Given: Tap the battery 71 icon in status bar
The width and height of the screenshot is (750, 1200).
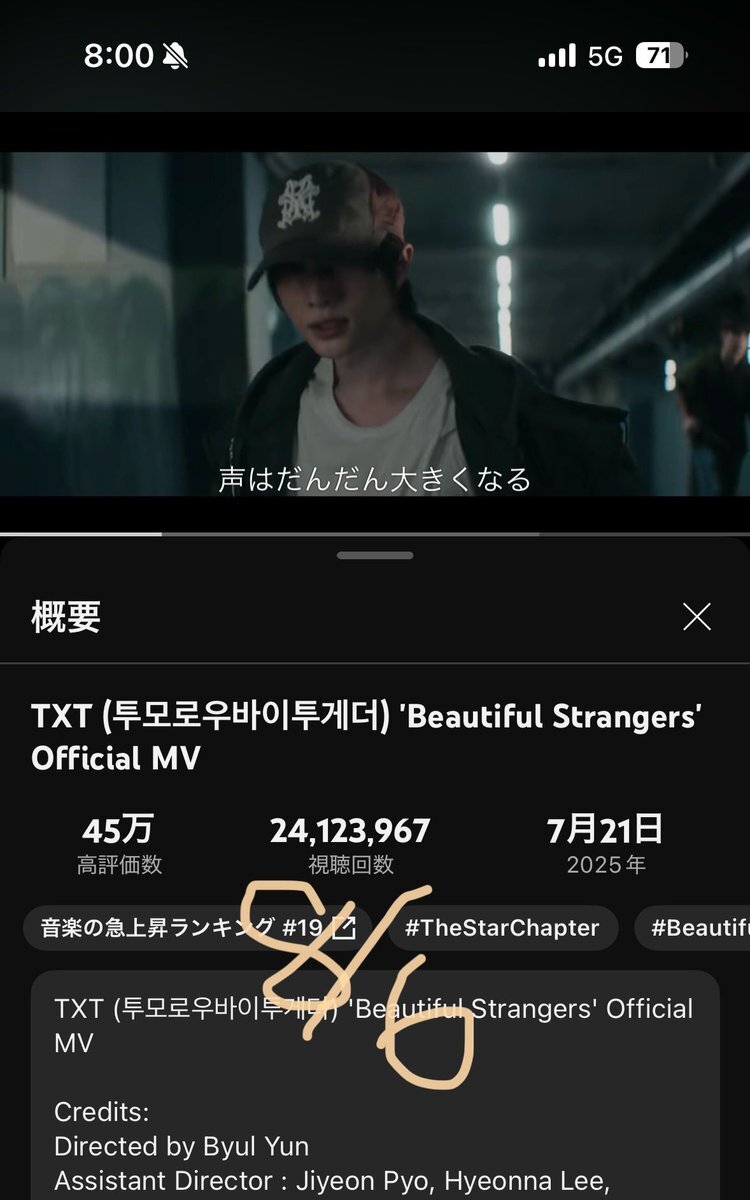Looking at the screenshot, I should [661, 56].
